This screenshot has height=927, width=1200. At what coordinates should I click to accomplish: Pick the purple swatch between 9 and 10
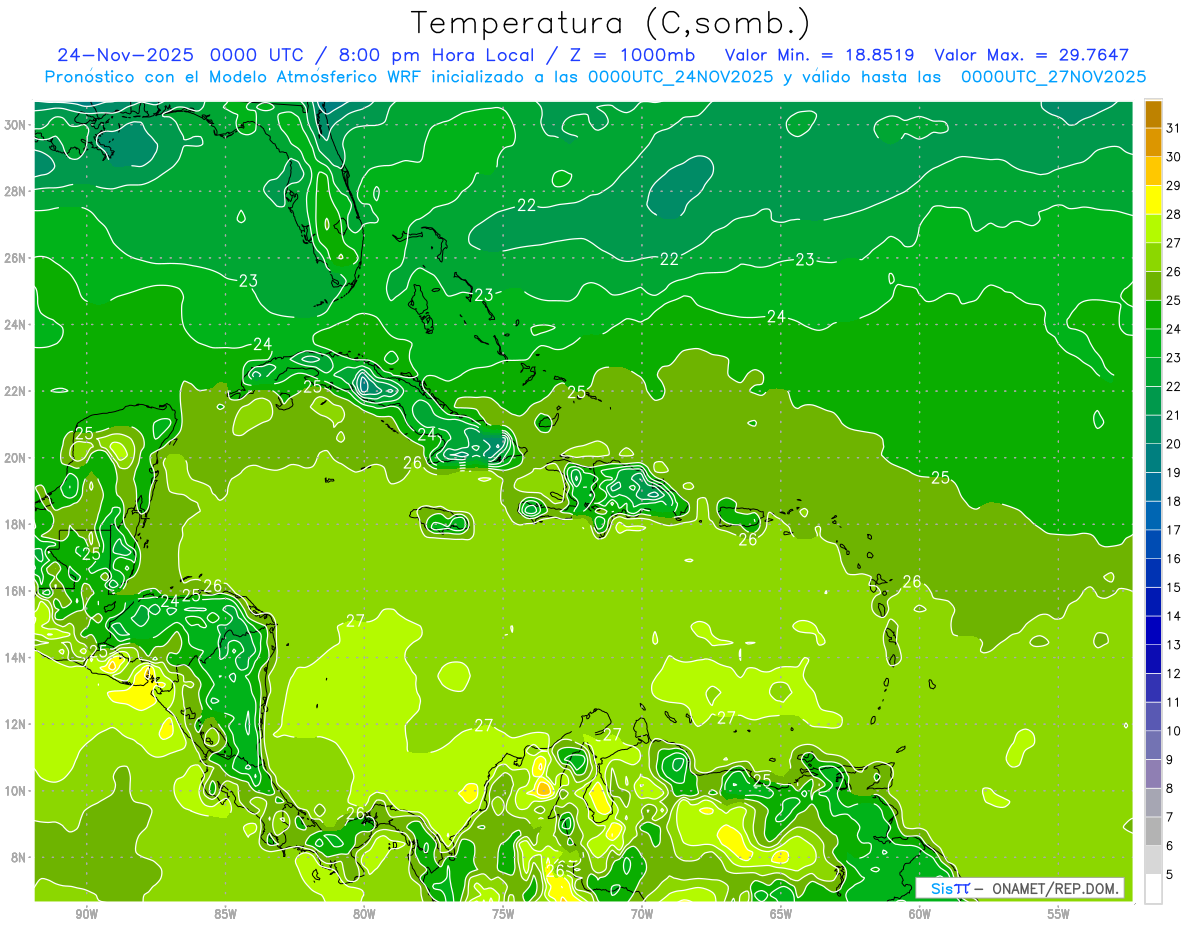click(x=1154, y=745)
